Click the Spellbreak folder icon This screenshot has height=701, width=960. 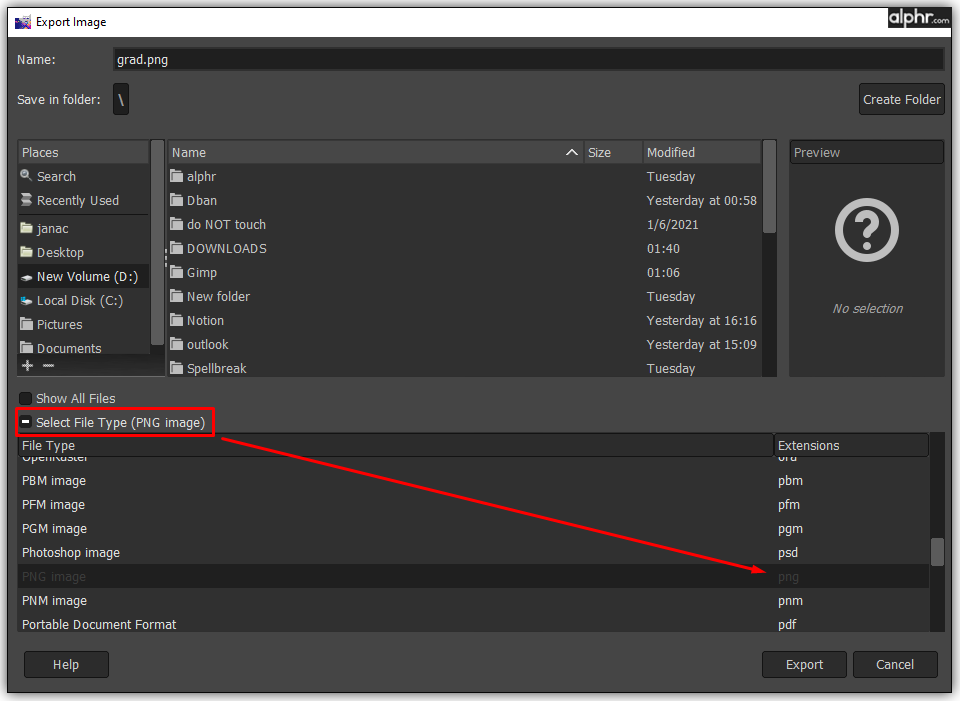(x=176, y=367)
